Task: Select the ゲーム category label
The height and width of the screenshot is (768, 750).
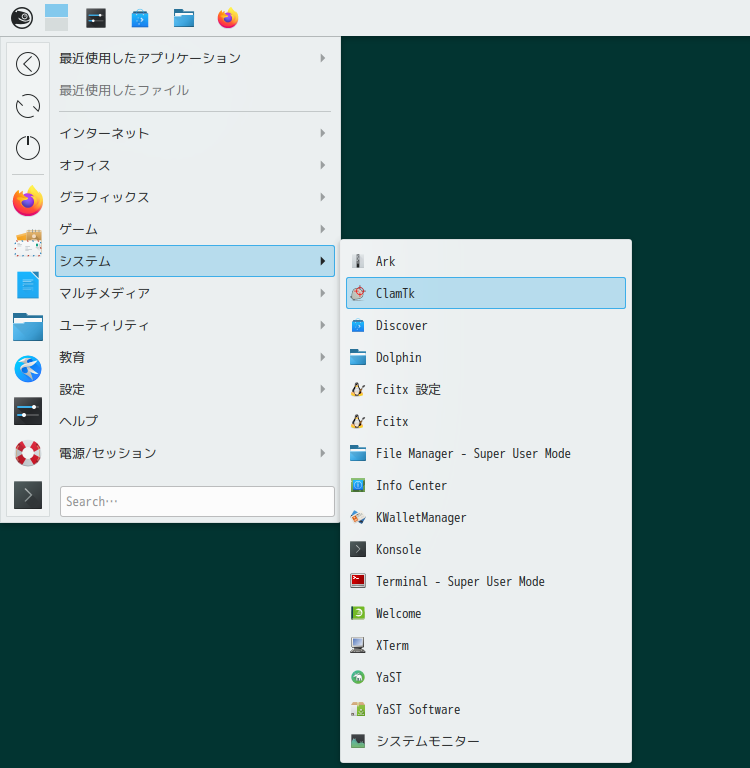Action: pyautogui.click(x=79, y=229)
